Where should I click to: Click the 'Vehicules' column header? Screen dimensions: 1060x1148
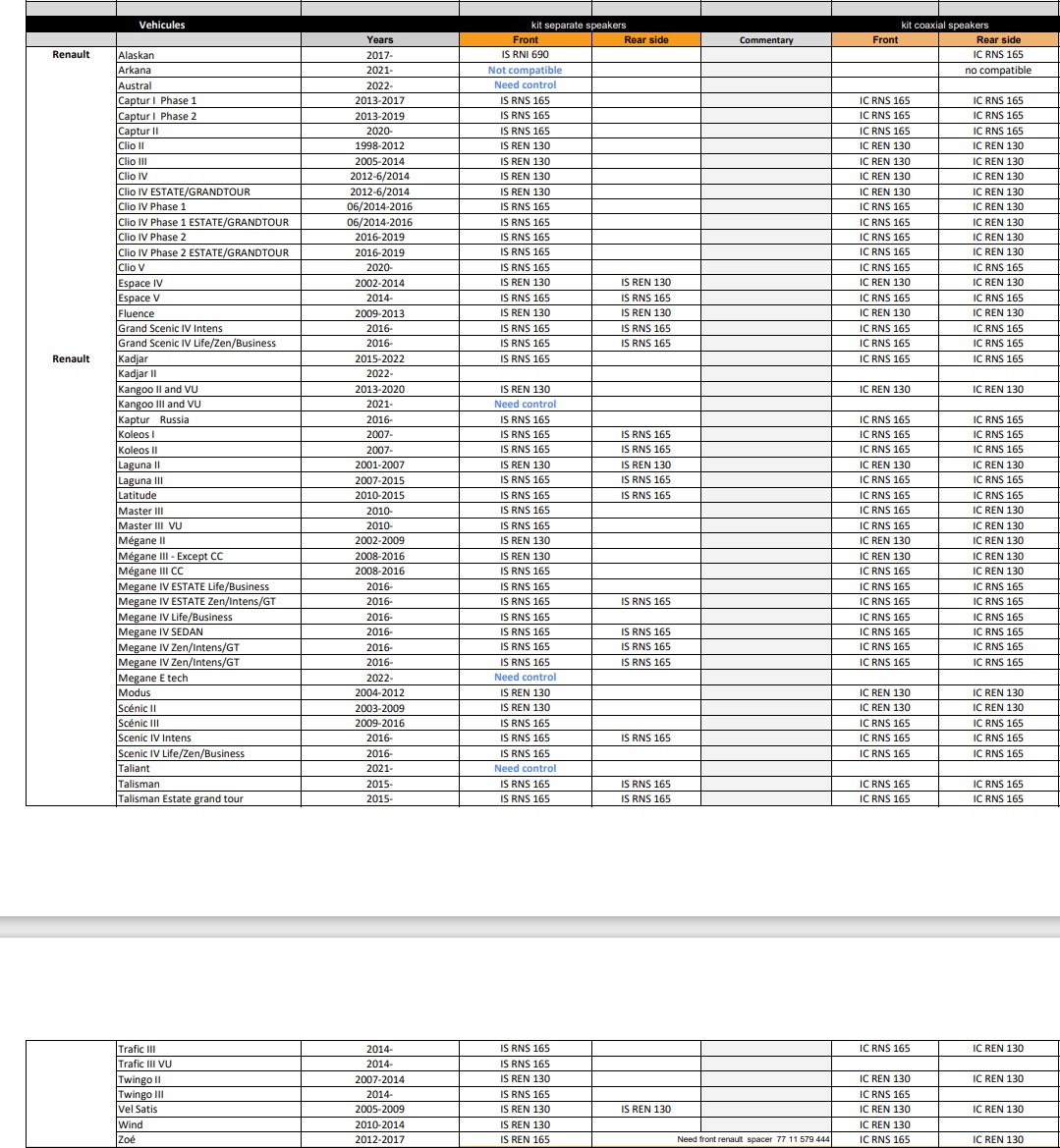tap(161, 25)
